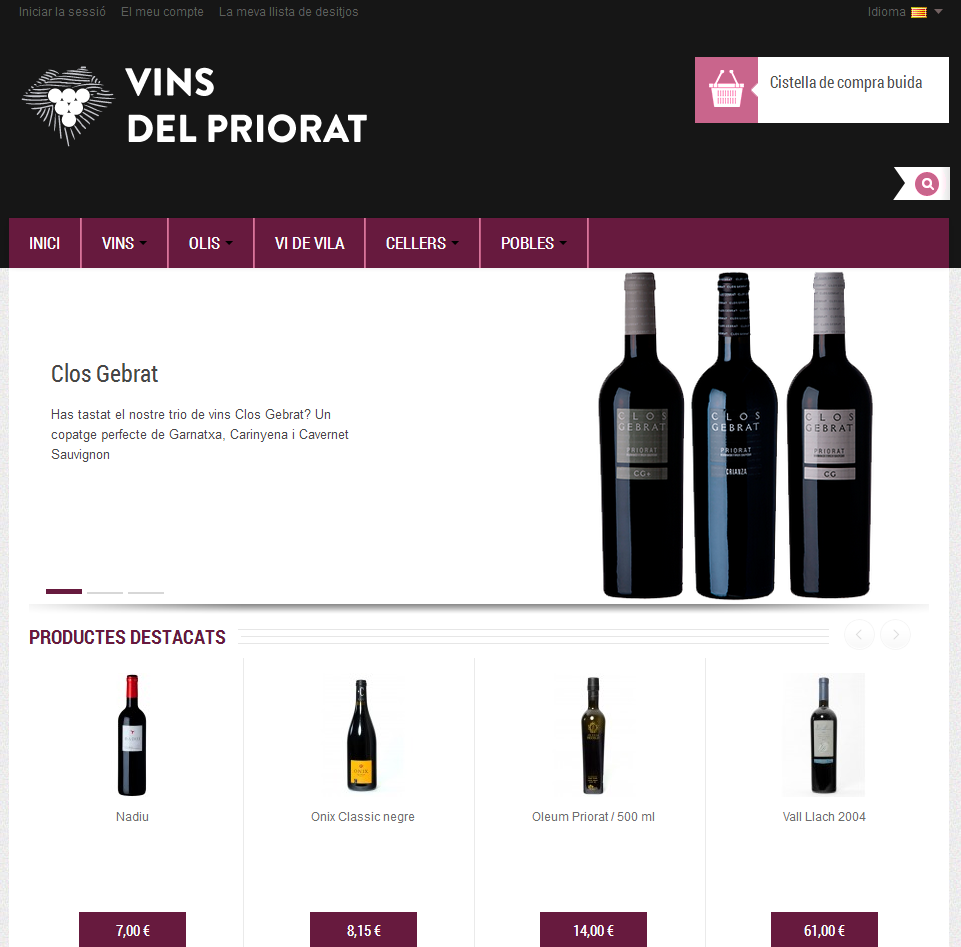The width and height of the screenshot is (961, 947).
Task: Select the first slider indicator bar
Action: (64, 591)
